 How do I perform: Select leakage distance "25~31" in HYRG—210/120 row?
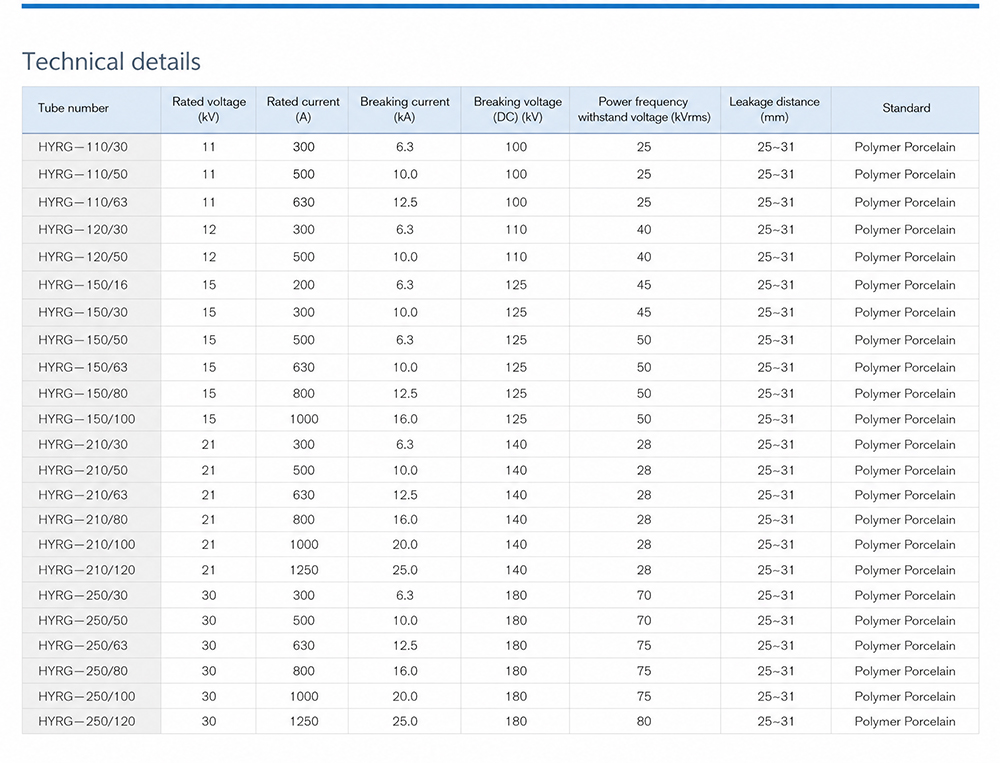[x=776, y=570]
